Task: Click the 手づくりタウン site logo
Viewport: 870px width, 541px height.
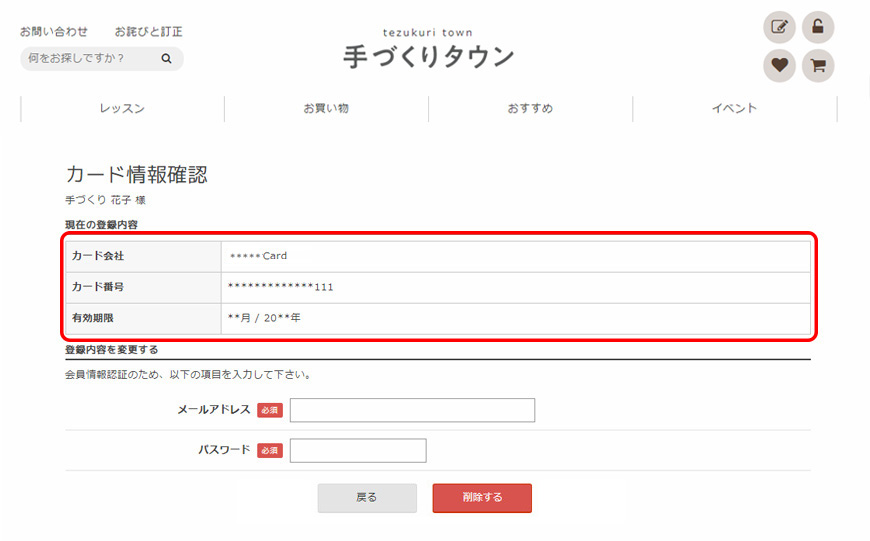Action: 428,50
